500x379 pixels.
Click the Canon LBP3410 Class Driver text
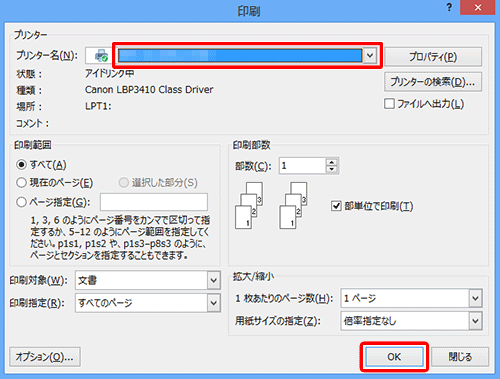click(149, 90)
